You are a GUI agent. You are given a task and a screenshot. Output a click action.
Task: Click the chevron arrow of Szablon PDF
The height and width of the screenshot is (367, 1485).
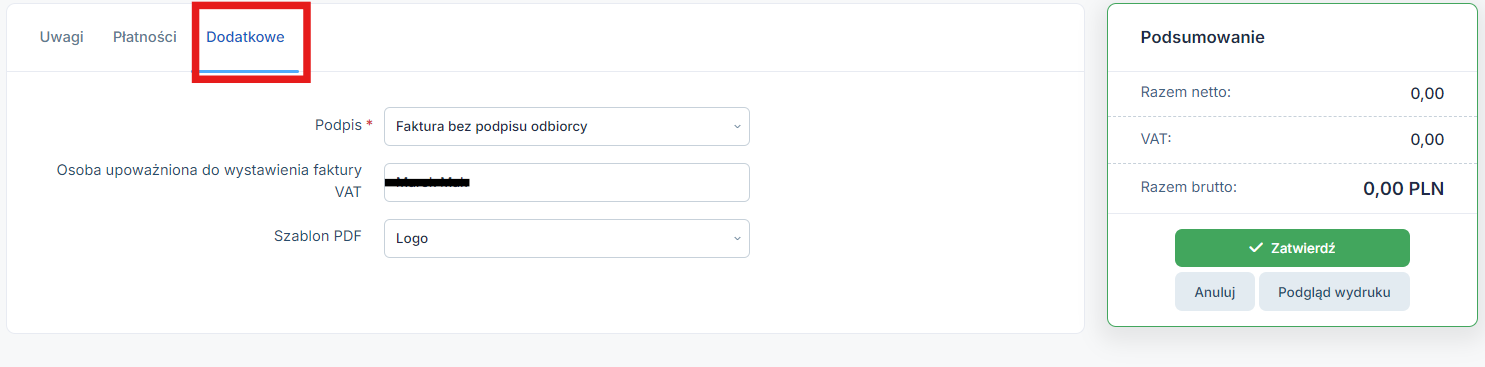tap(737, 239)
